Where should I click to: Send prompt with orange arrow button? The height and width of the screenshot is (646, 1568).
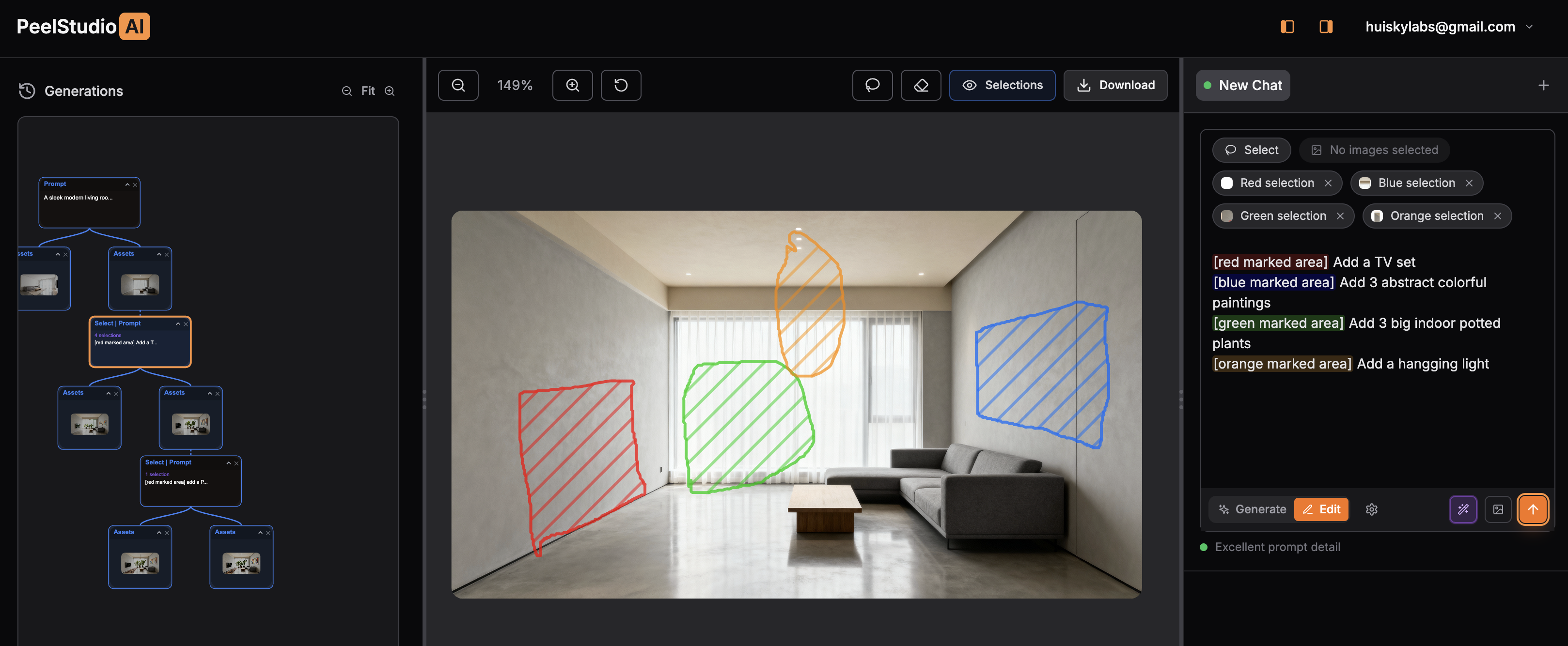1532,509
